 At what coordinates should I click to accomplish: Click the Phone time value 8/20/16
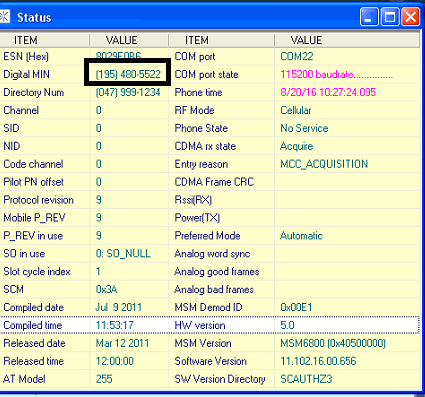coord(328,92)
